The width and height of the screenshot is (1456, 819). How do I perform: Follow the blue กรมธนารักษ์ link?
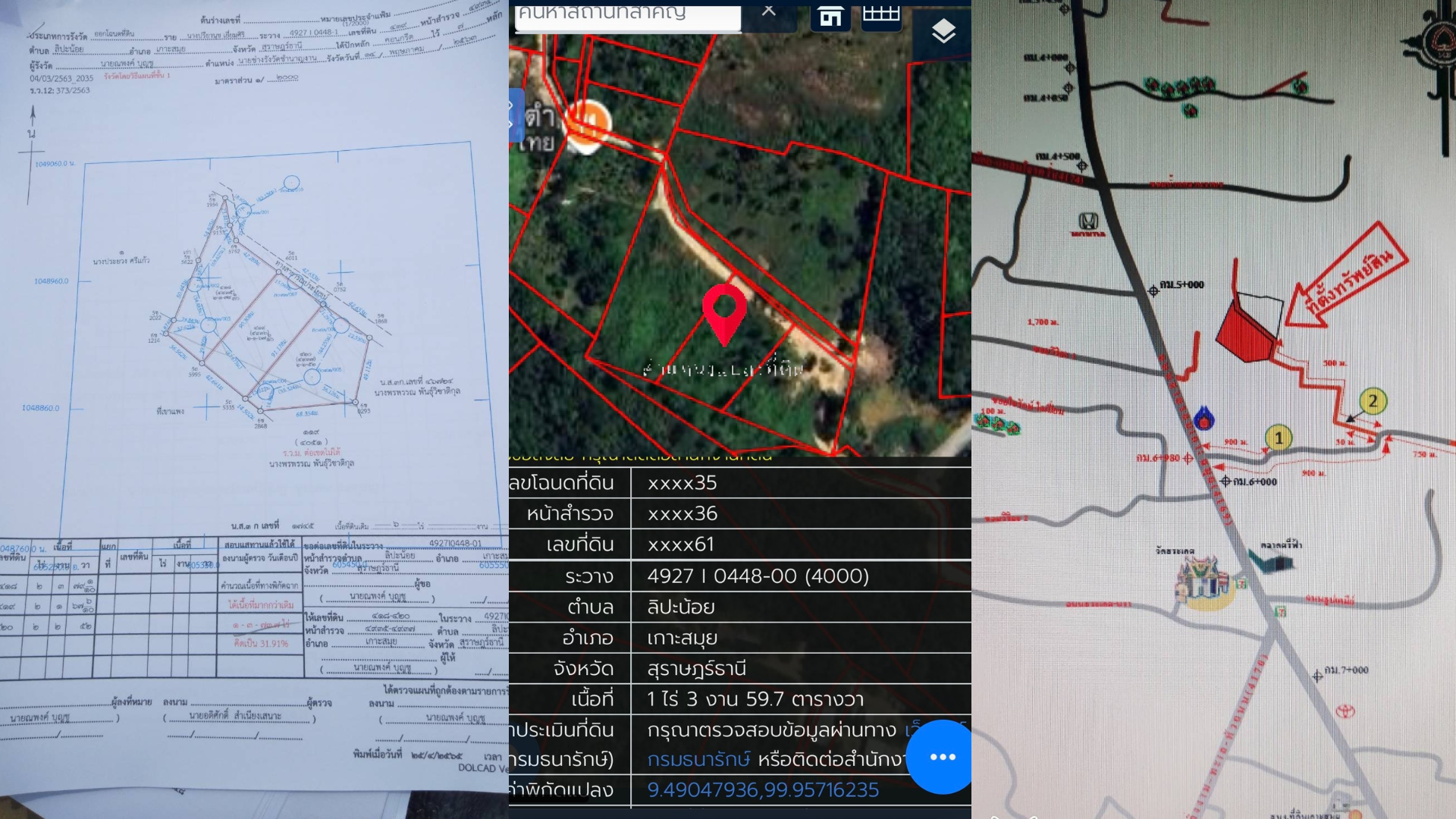coord(698,759)
